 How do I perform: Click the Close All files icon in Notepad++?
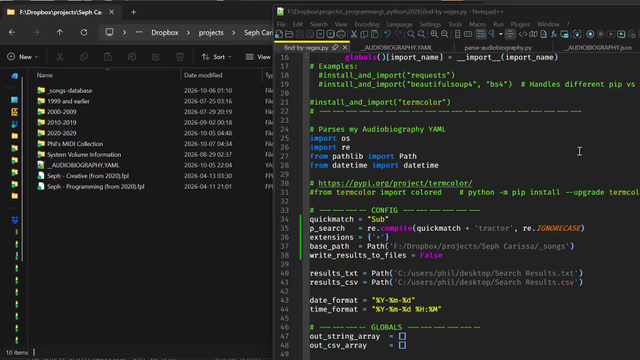(x=330, y=34)
